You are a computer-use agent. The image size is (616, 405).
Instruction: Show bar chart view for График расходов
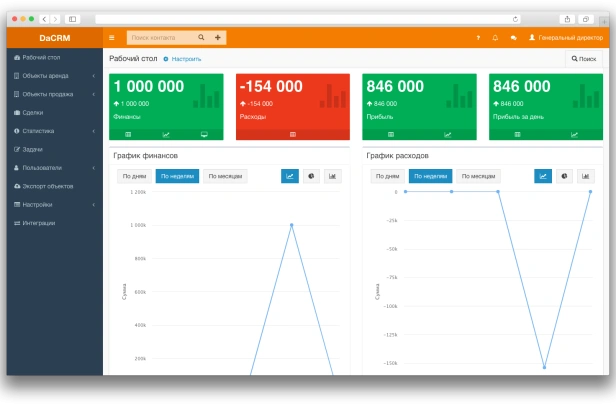click(x=586, y=176)
